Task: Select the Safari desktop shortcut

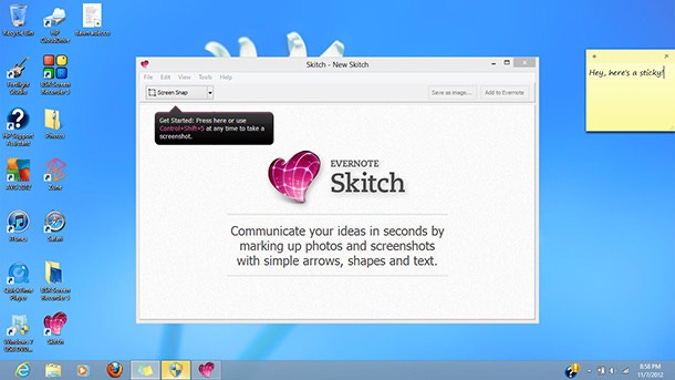Action: [x=55, y=226]
